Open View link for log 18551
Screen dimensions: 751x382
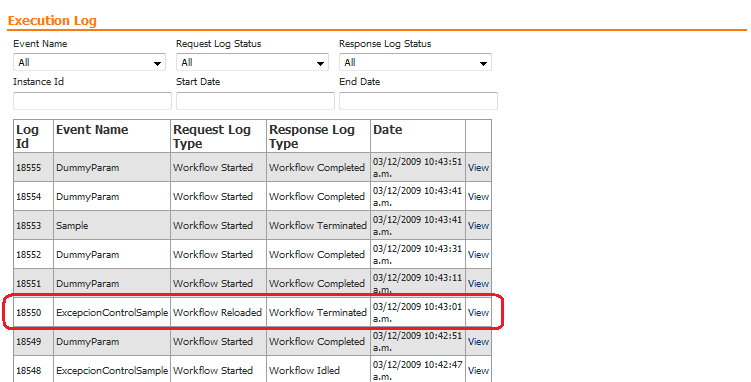[478, 283]
